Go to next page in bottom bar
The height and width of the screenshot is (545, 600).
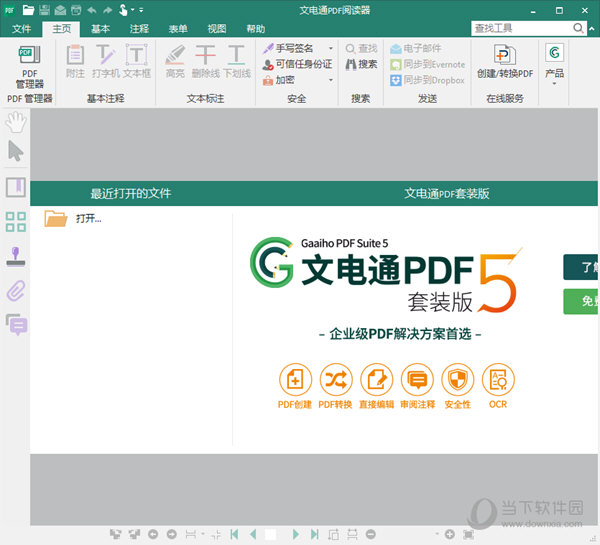295,534
